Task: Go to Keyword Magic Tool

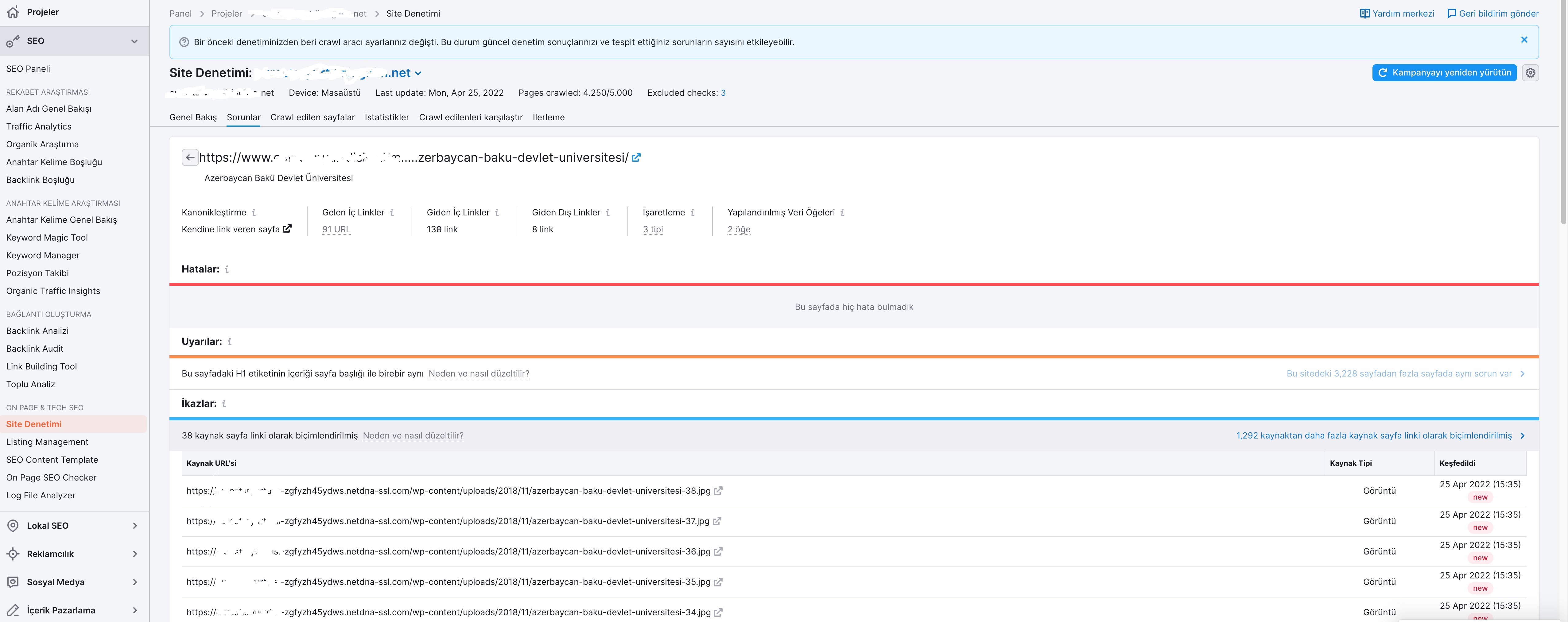Action: coord(47,238)
